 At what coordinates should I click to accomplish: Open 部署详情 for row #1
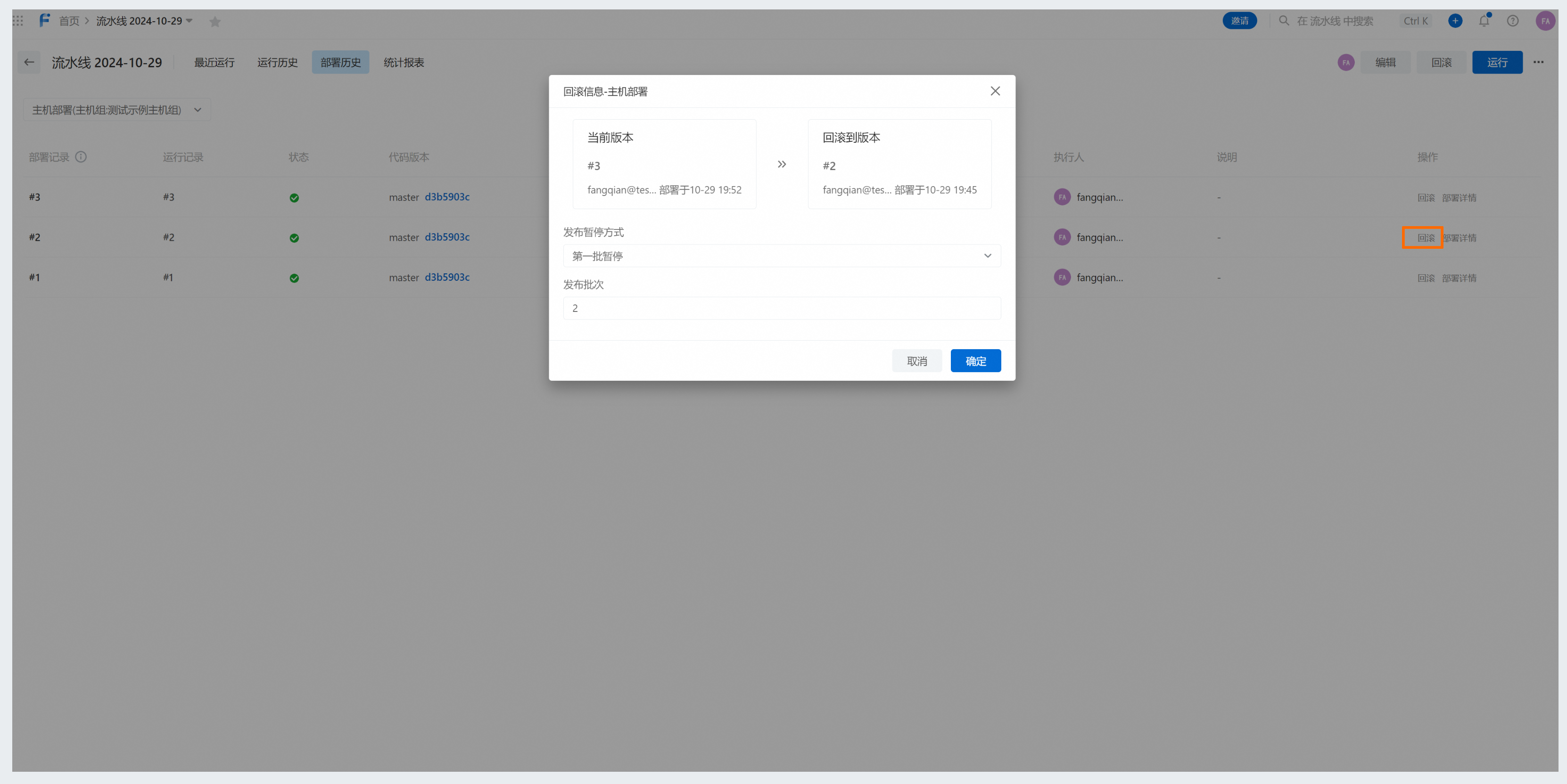(1460, 278)
